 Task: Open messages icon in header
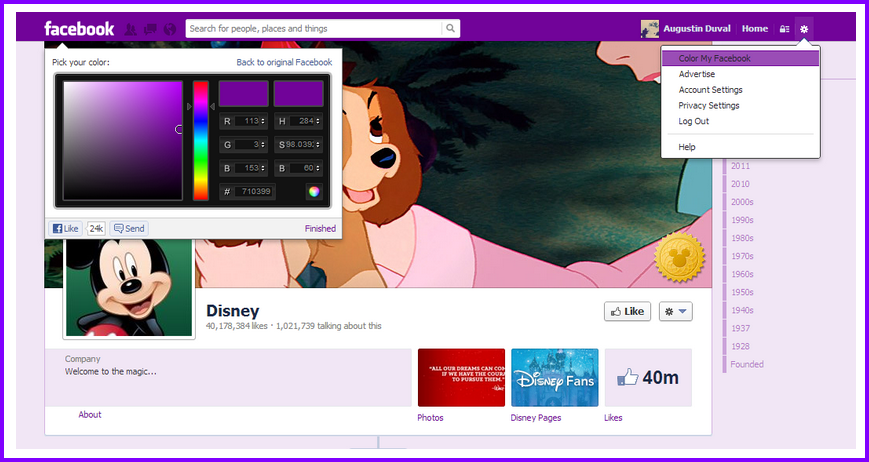click(150, 29)
